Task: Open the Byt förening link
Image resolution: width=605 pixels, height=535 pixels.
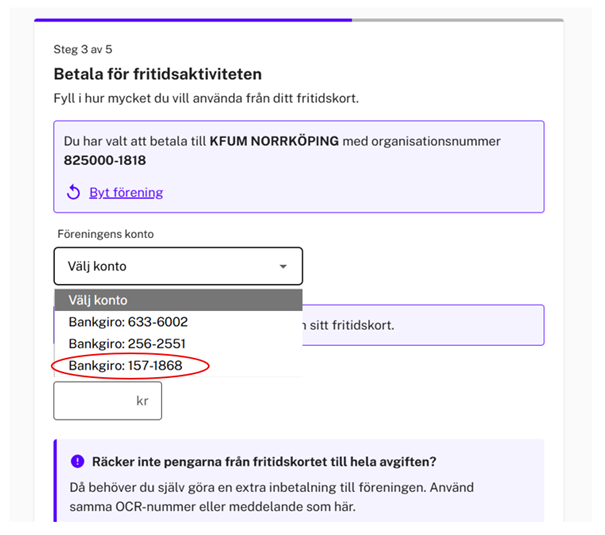Action: click(126, 192)
